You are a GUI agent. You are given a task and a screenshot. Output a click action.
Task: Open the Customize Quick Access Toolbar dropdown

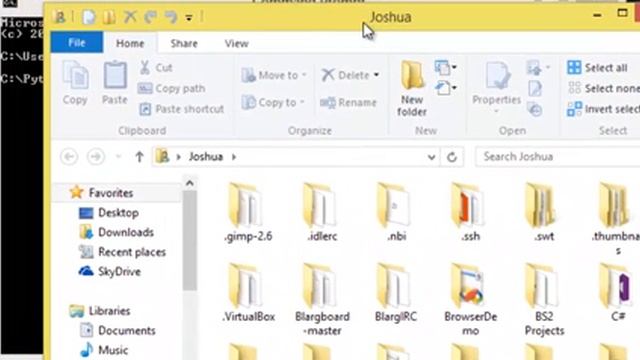[189, 18]
